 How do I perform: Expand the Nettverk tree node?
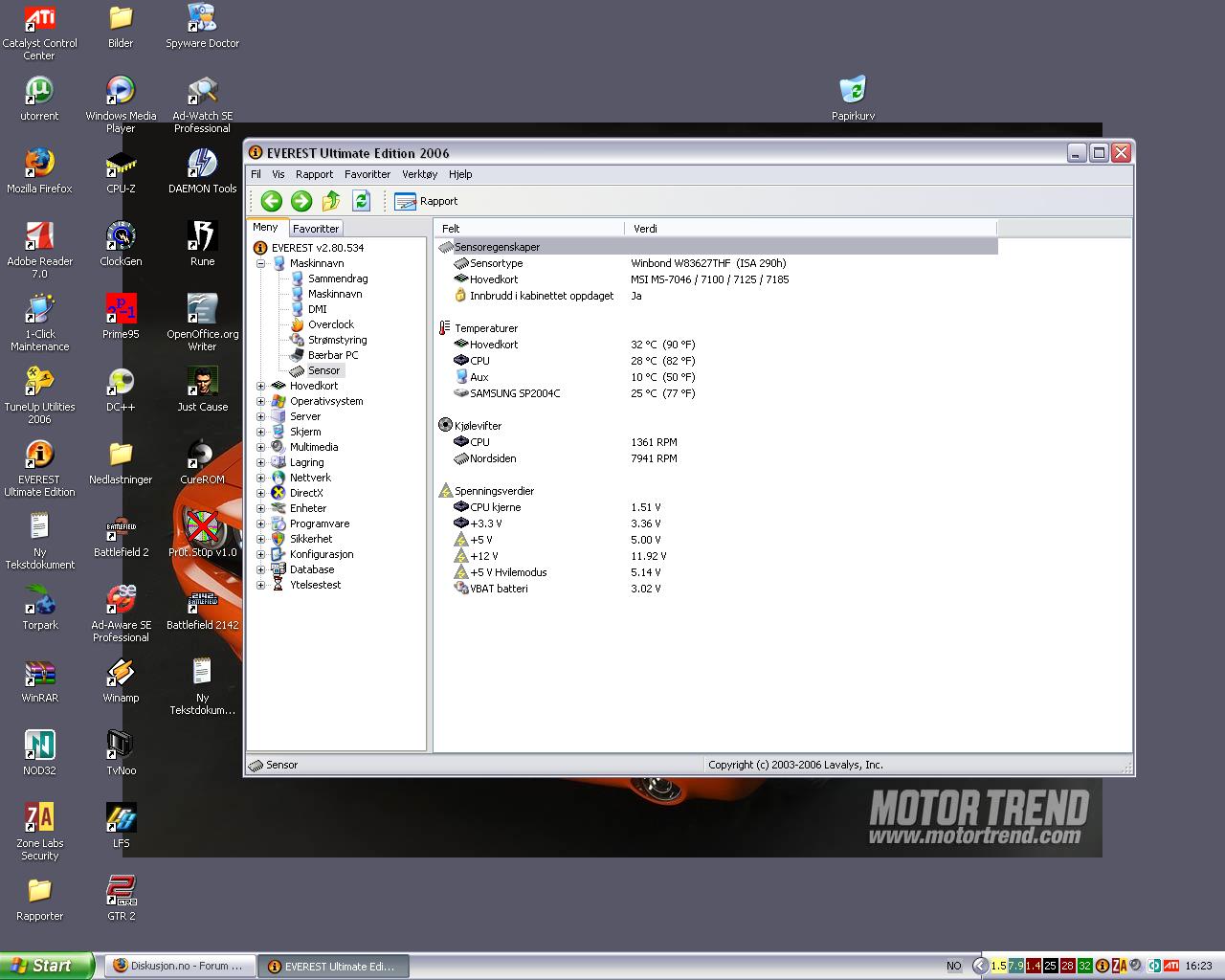260,478
